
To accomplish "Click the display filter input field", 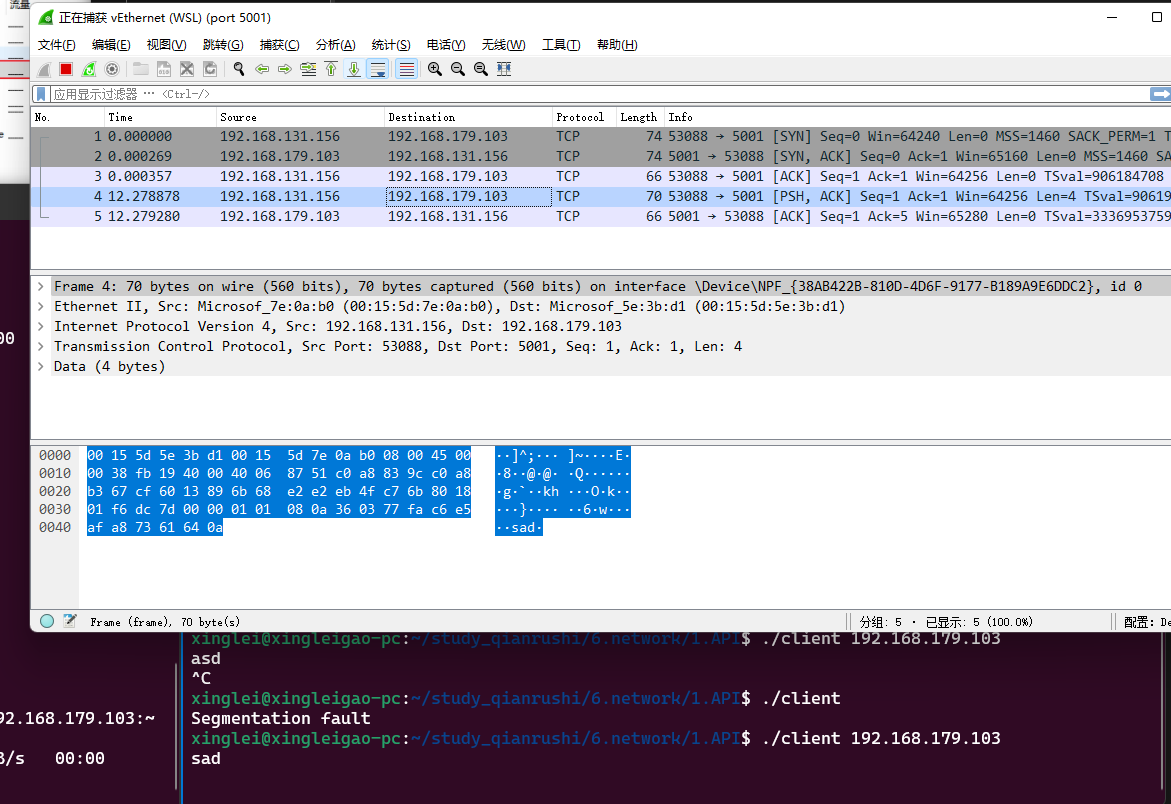I will (600, 94).
